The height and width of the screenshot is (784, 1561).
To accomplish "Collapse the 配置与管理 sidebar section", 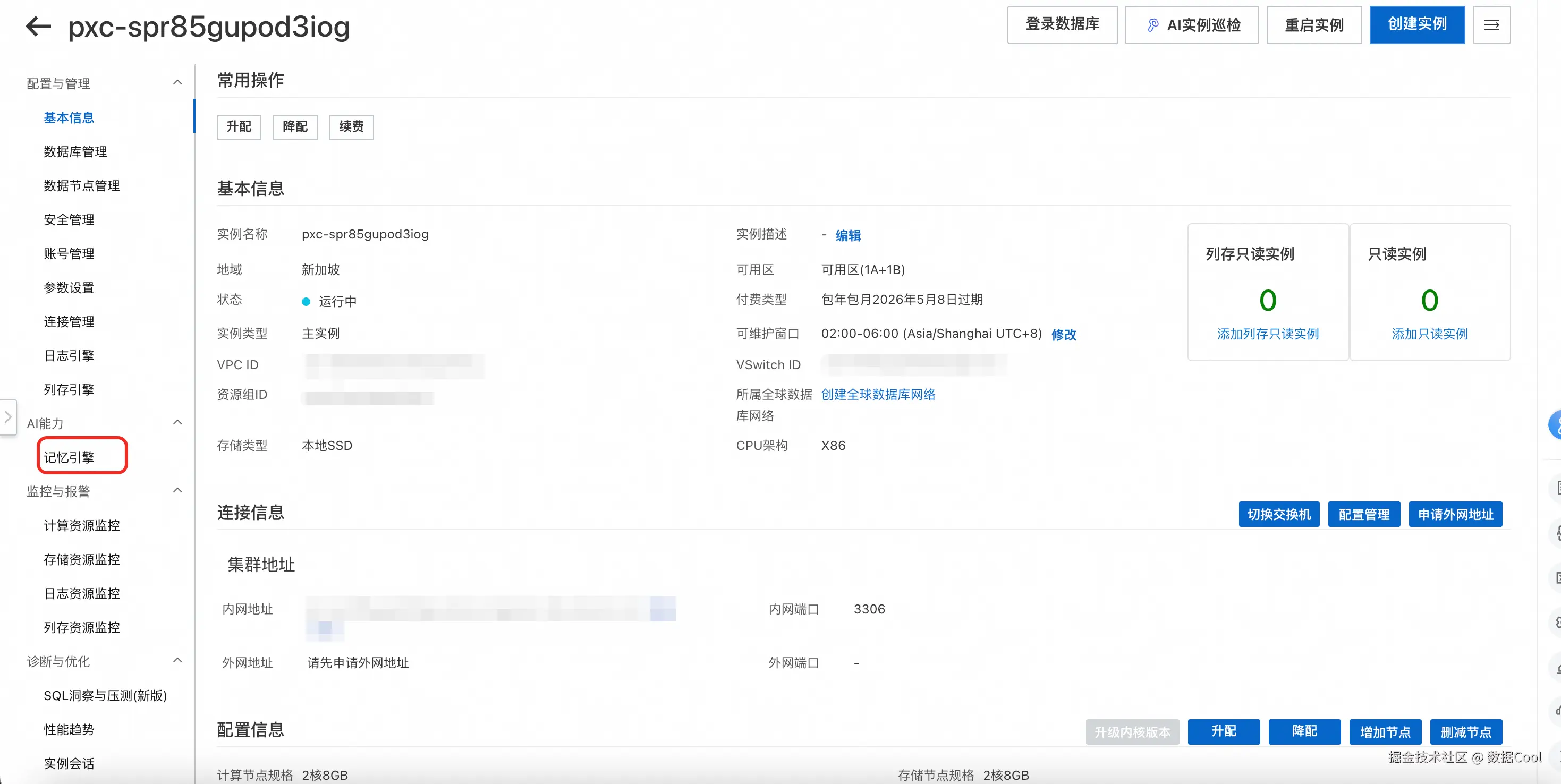I will [177, 82].
